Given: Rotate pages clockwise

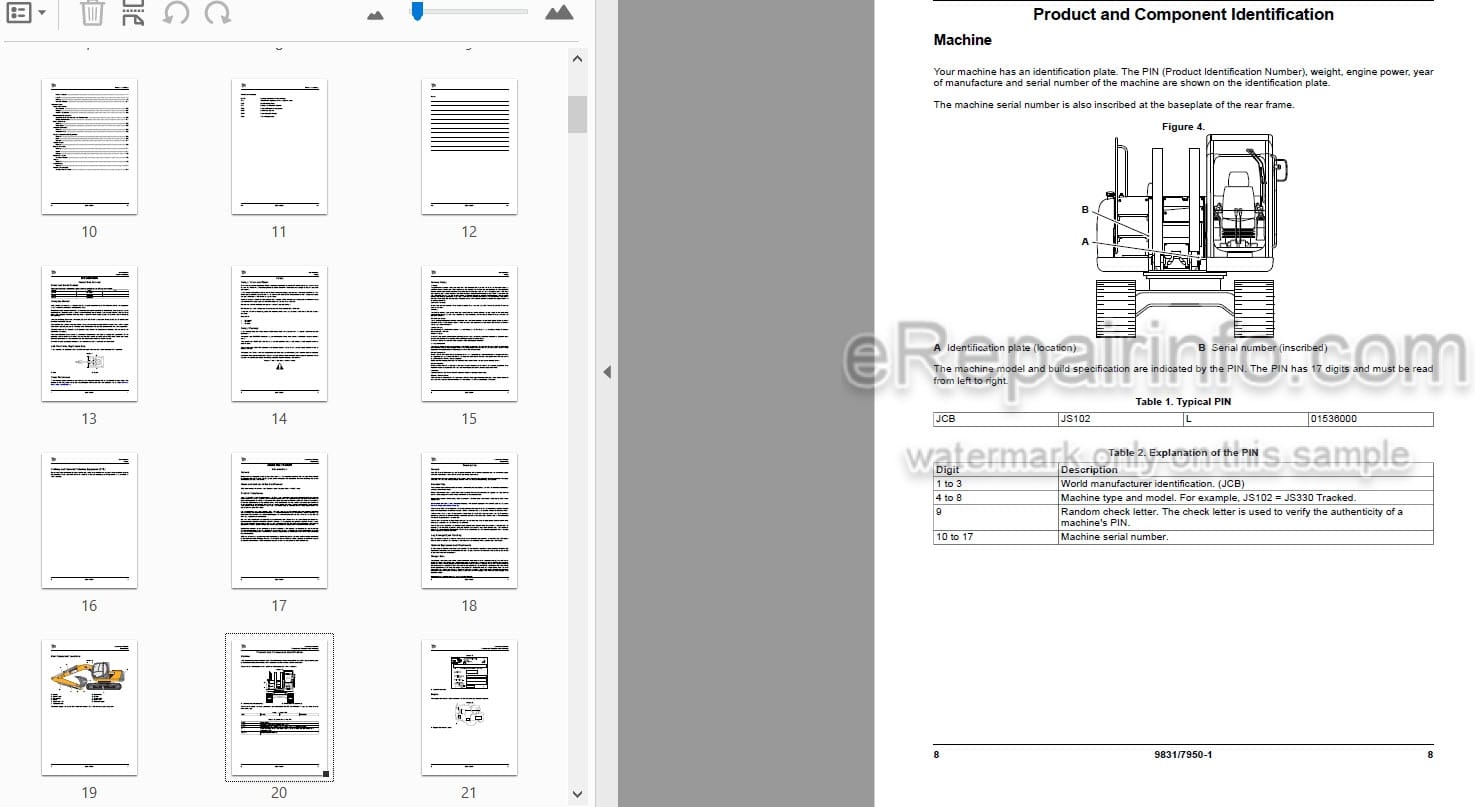Looking at the screenshot, I should click(216, 13).
